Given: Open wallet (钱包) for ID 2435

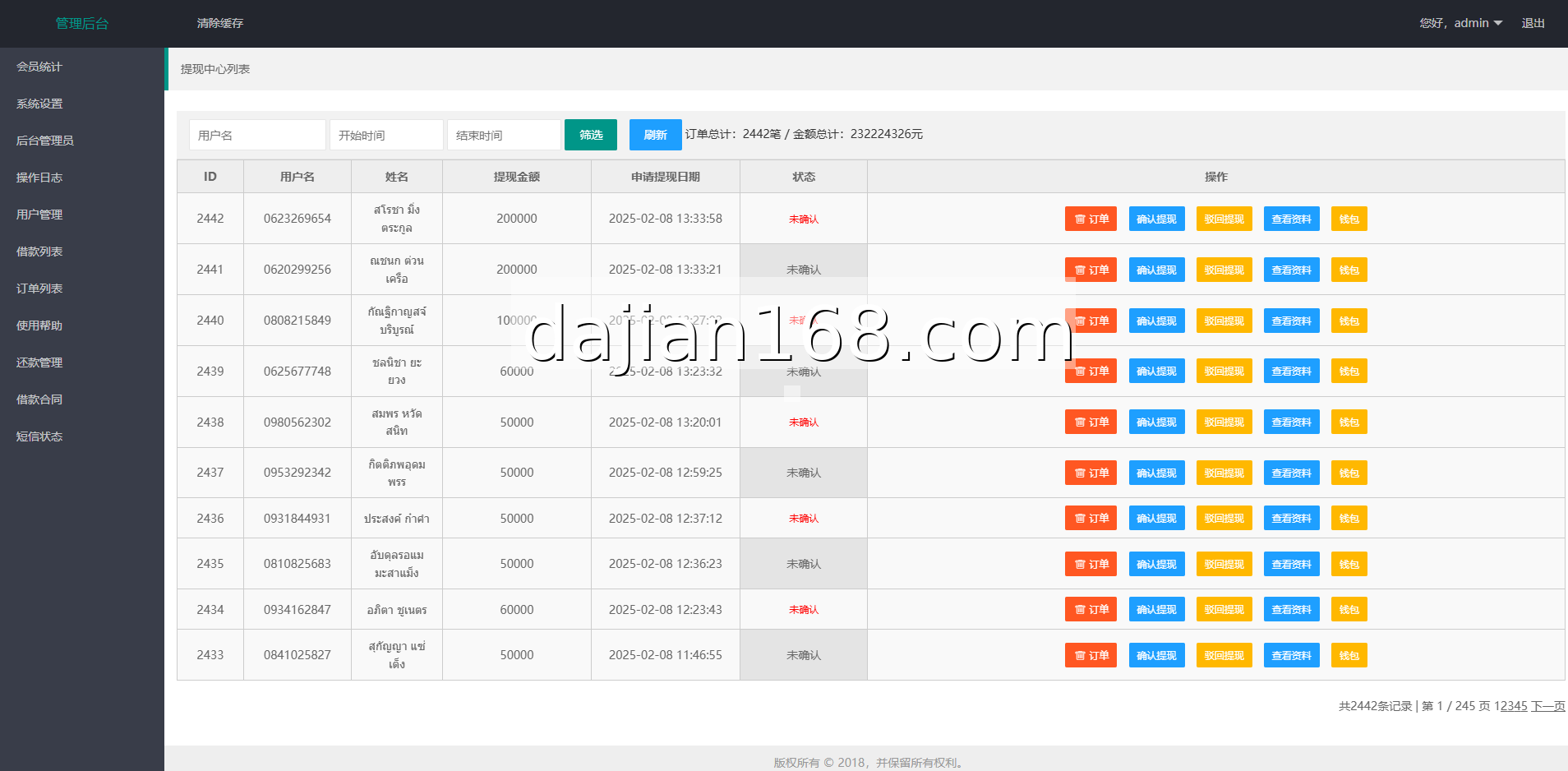Looking at the screenshot, I should click(1349, 564).
